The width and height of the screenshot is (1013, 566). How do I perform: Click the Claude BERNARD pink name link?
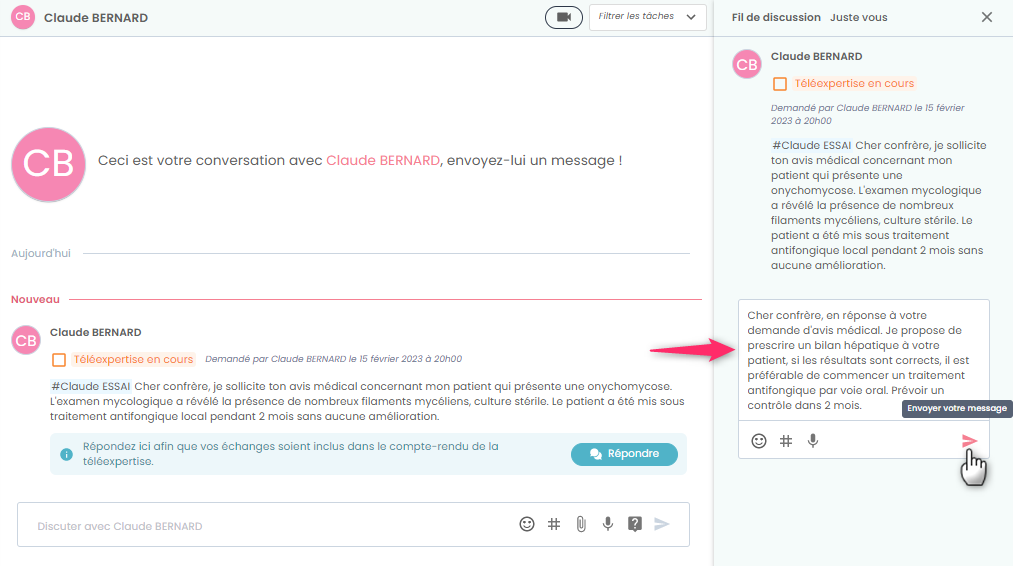[x=382, y=160]
